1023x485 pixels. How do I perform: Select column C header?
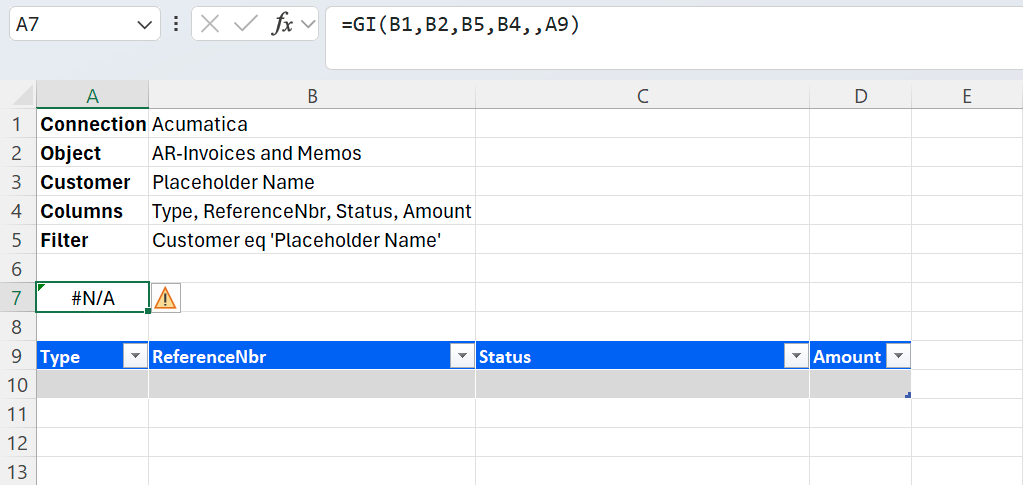coord(642,96)
